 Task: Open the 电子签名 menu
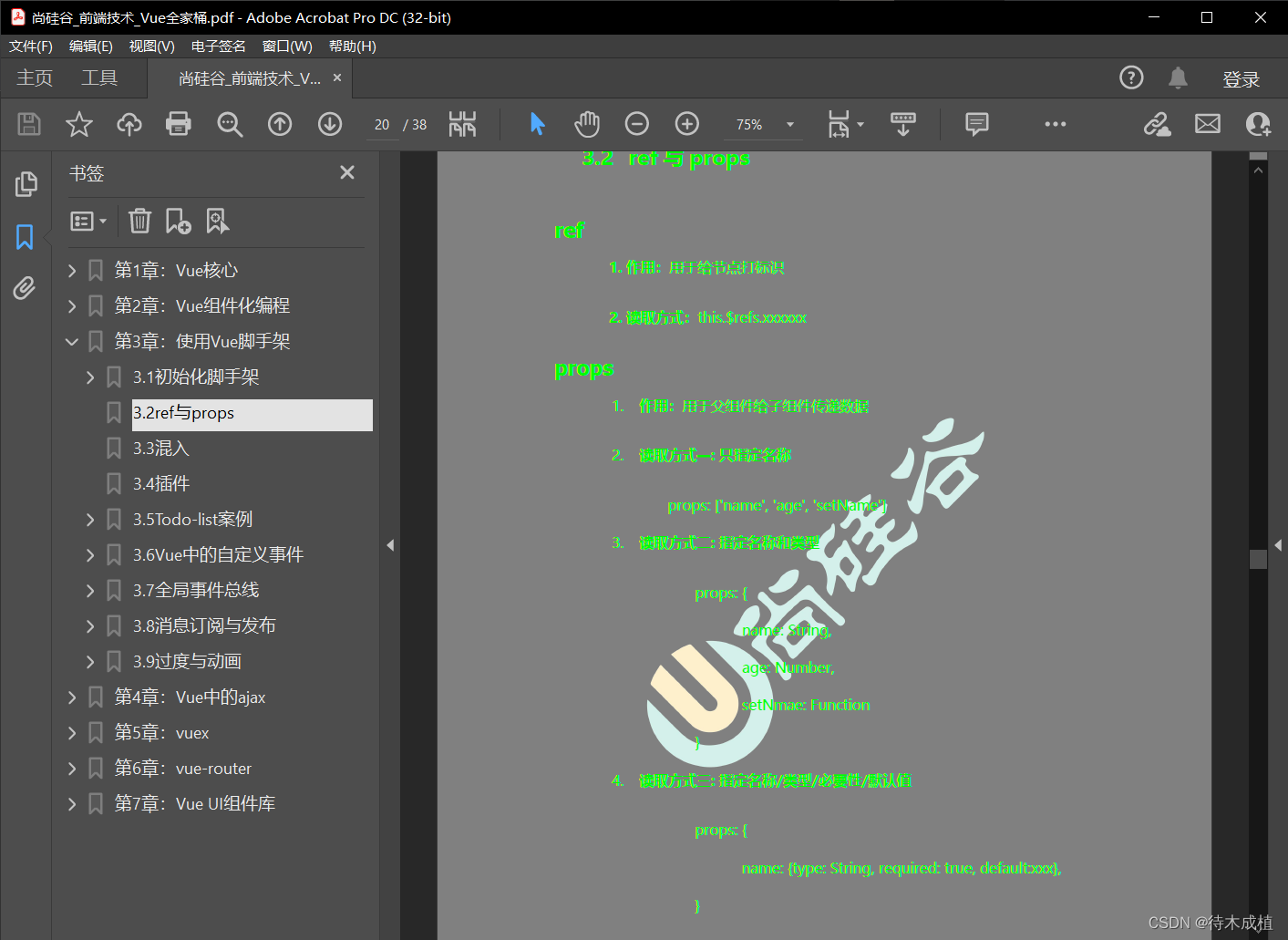click(x=218, y=46)
